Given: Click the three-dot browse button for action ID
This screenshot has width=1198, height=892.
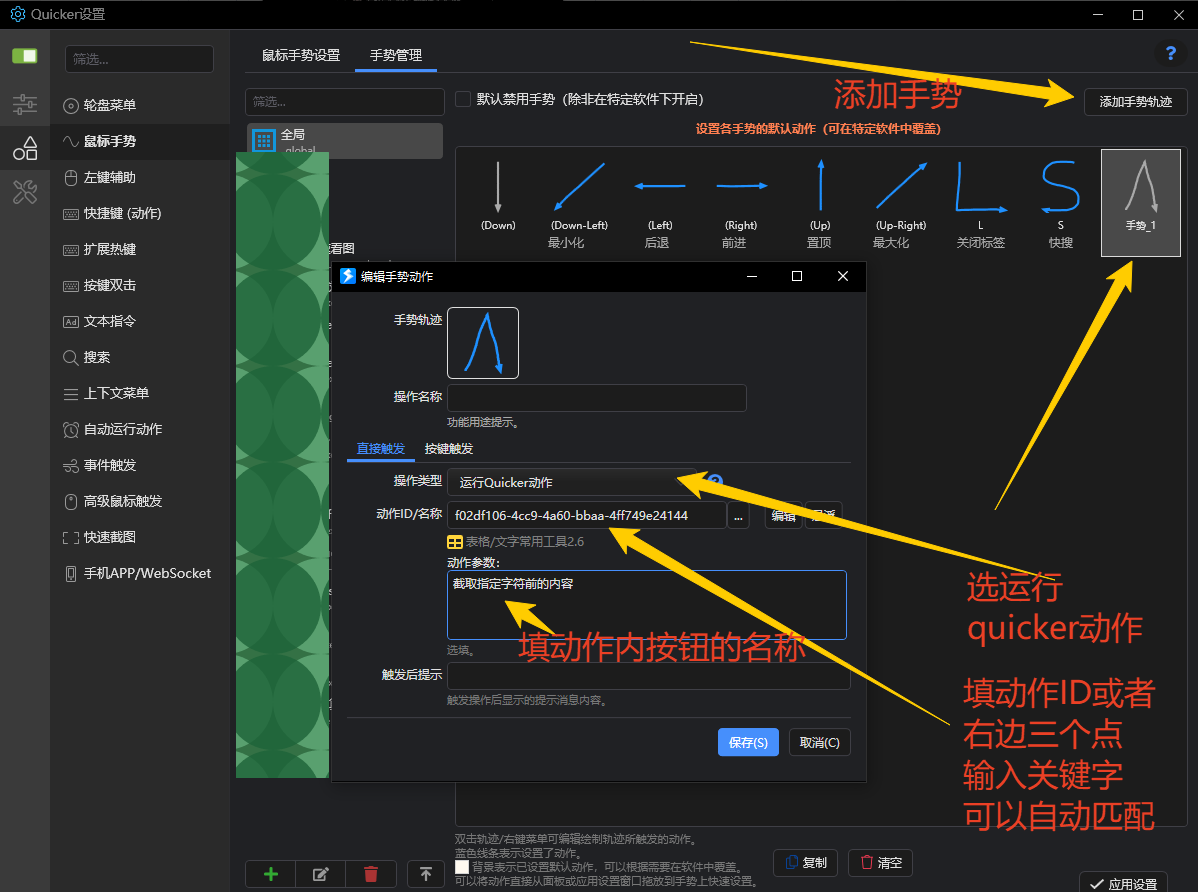Looking at the screenshot, I should (x=738, y=516).
